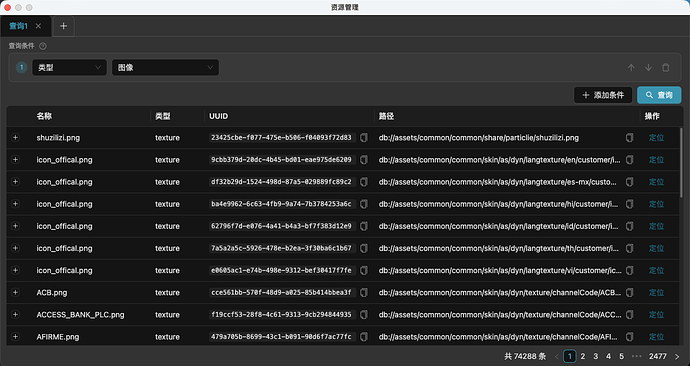Jump to last page 2477

657,356
